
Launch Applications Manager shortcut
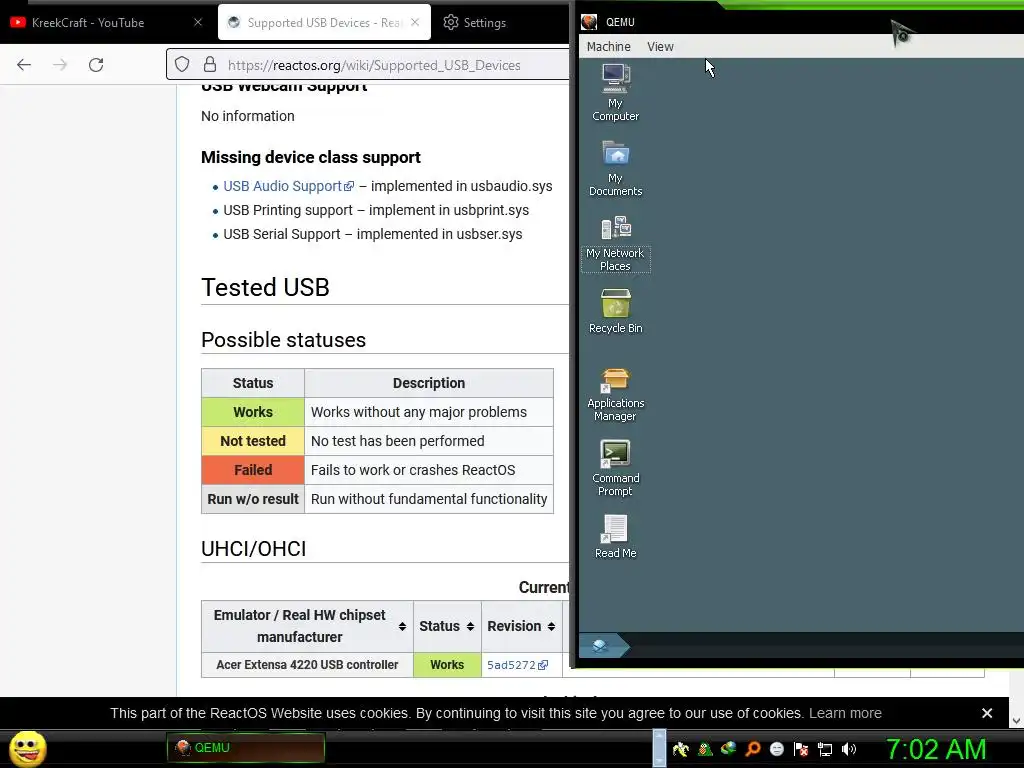coord(615,394)
